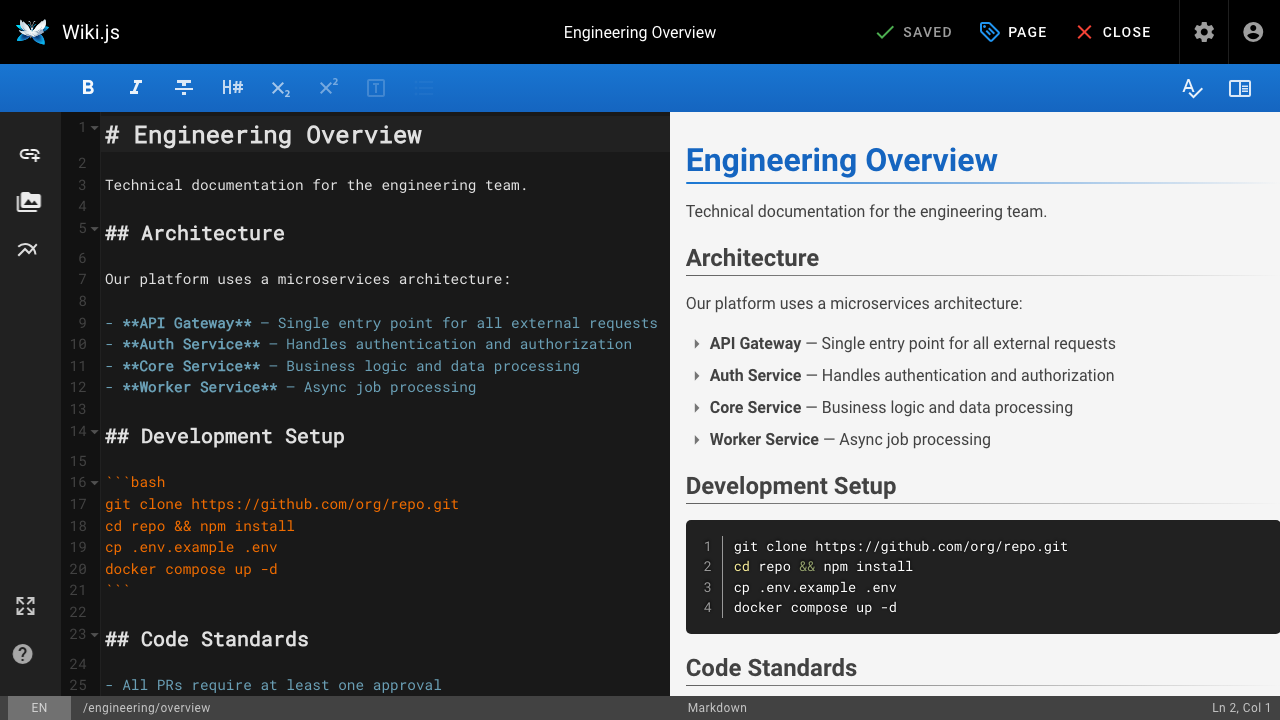Click the Engineering Overview page title in the header
The image size is (1280, 720).
[x=640, y=32]
